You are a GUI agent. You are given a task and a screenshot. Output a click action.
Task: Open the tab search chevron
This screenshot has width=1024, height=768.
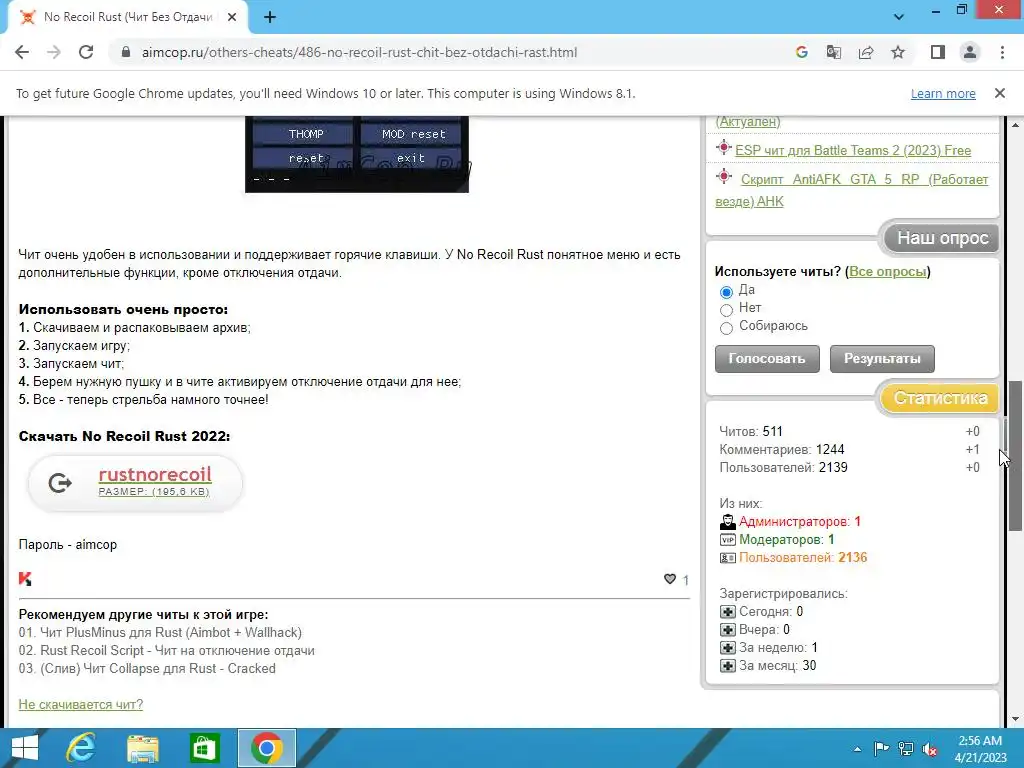(x=899, y=17)
